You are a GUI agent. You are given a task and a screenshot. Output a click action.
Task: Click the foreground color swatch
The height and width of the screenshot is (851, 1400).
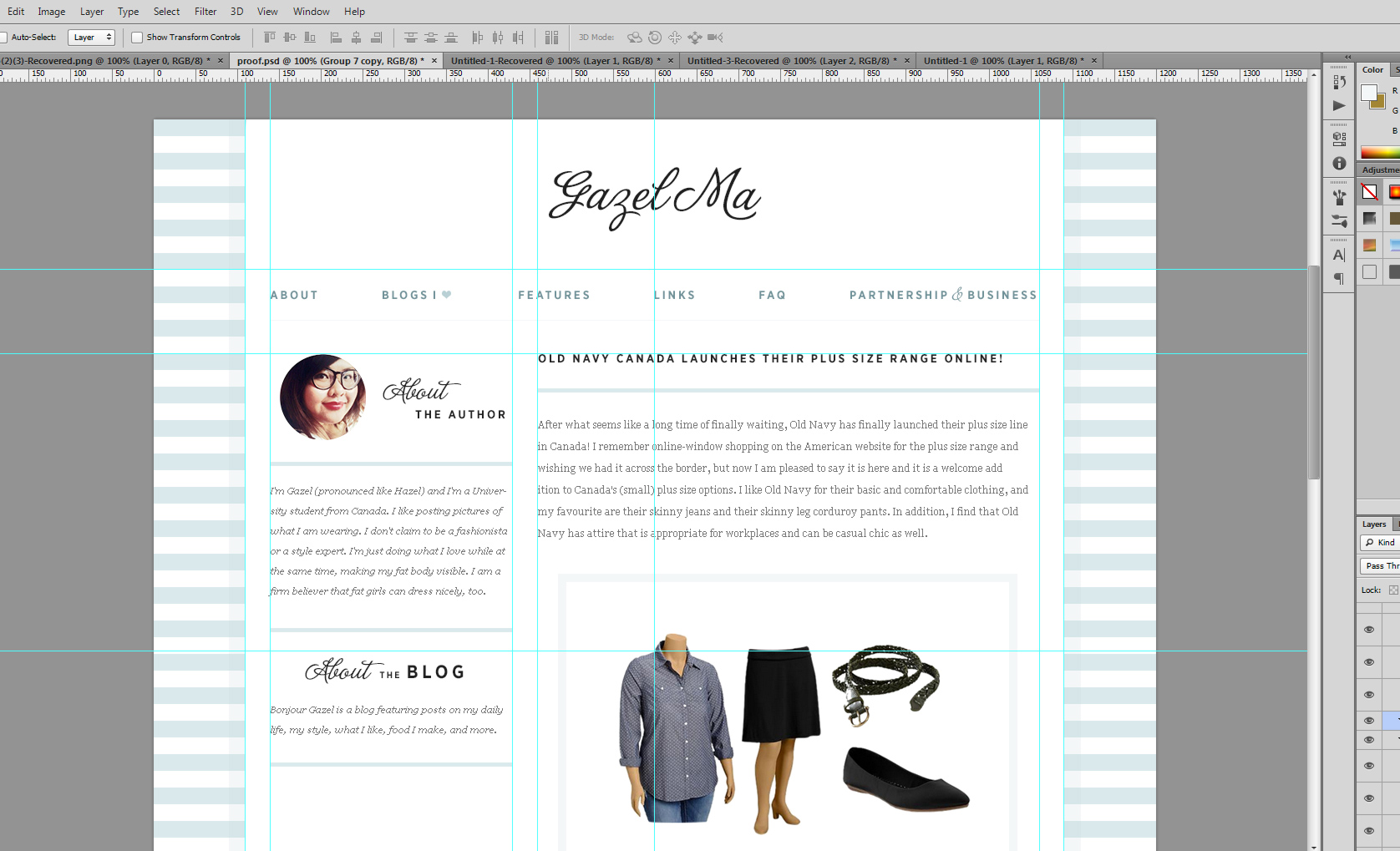point(1368,93)
